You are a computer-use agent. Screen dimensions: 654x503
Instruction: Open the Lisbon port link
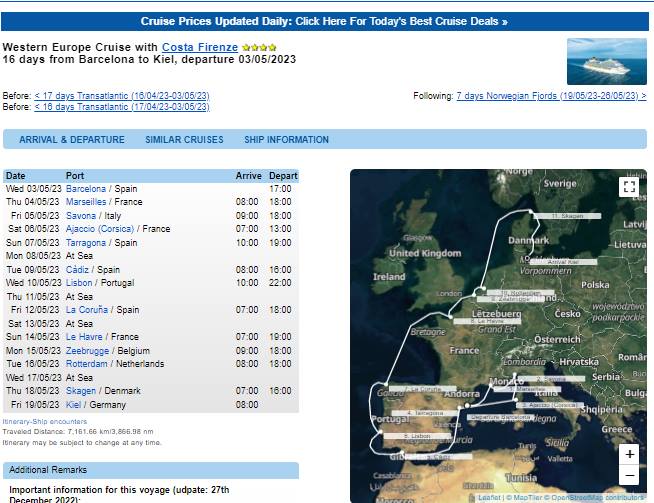[79, 283]
